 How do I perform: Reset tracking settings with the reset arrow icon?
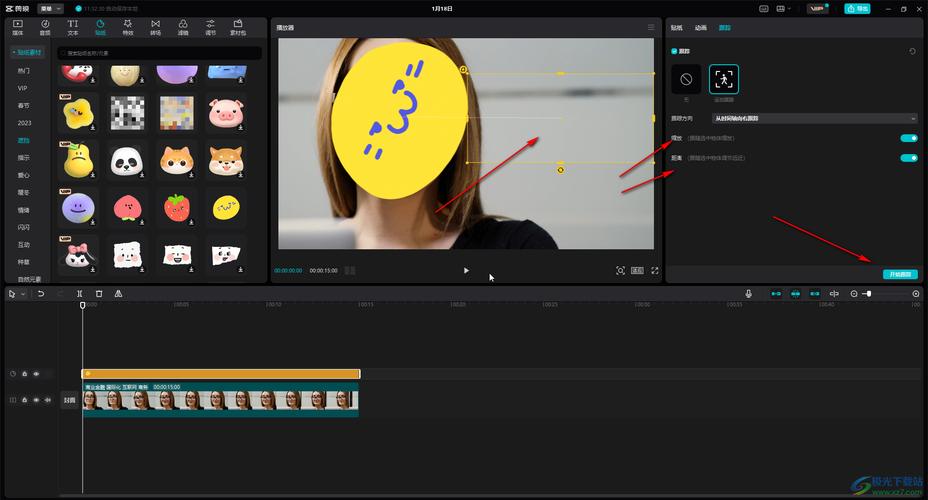[912, 51]
